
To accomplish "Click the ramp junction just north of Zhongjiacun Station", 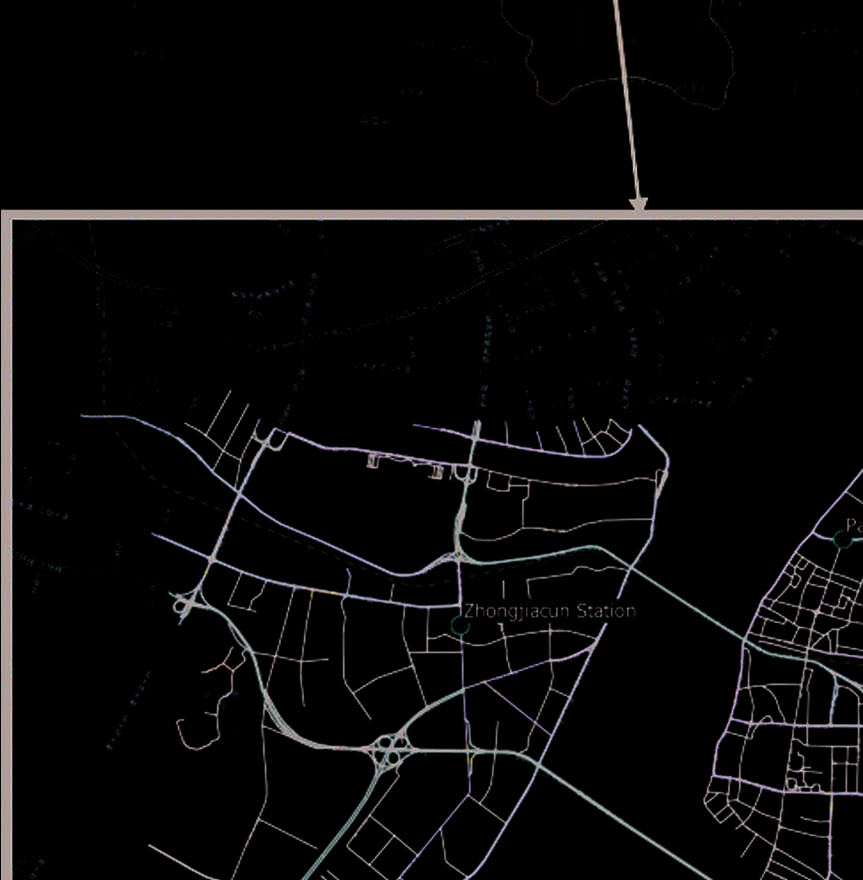I will click(x=456, y=553).
